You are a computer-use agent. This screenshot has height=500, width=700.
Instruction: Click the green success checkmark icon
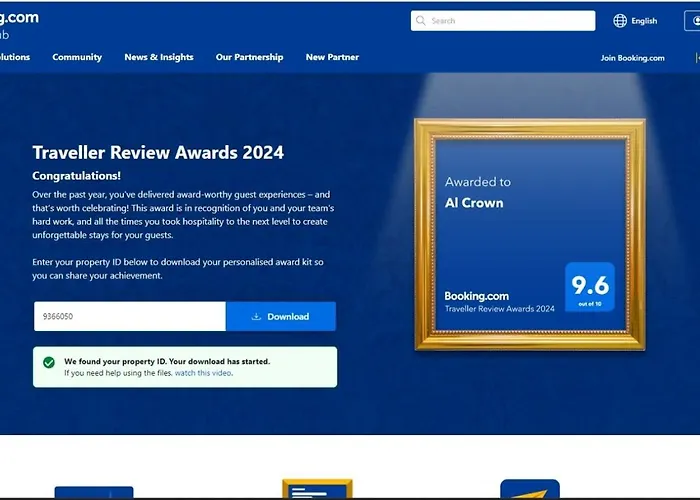coord(49,362)
